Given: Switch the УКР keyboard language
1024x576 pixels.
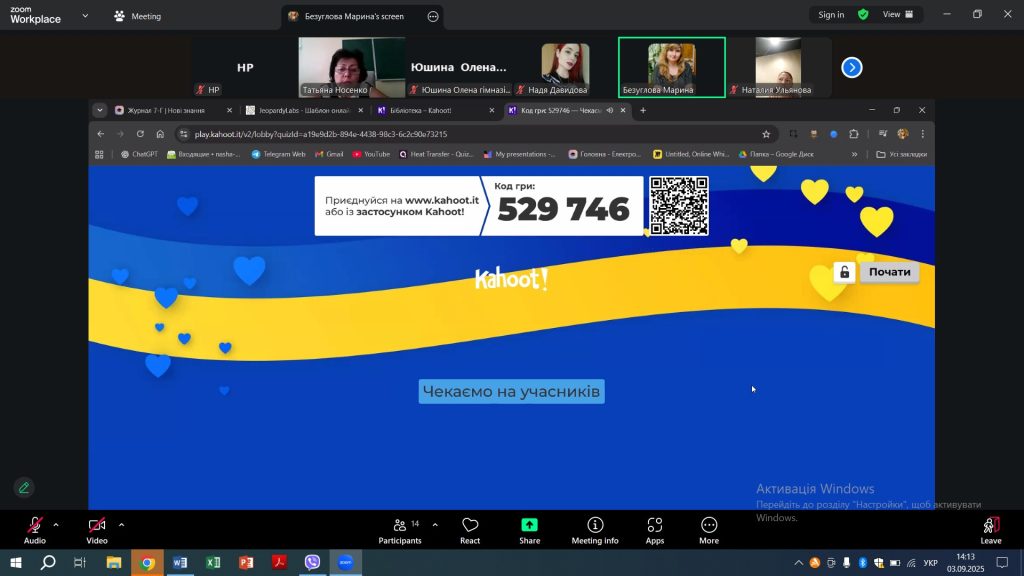Looking at the screenshot, I should pyautogui.click(x=931, y=562).
